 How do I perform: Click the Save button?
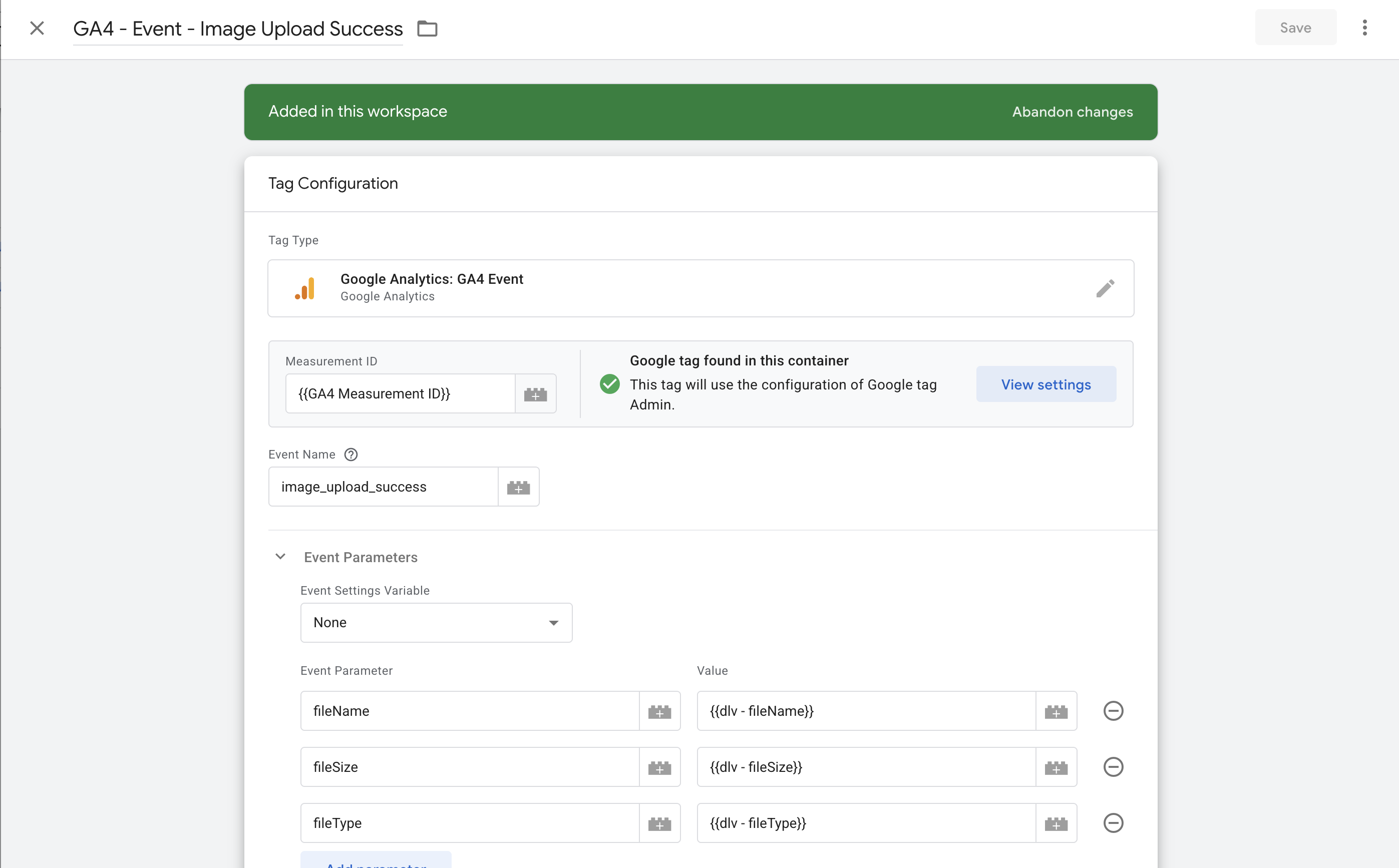coord(1295,28)
